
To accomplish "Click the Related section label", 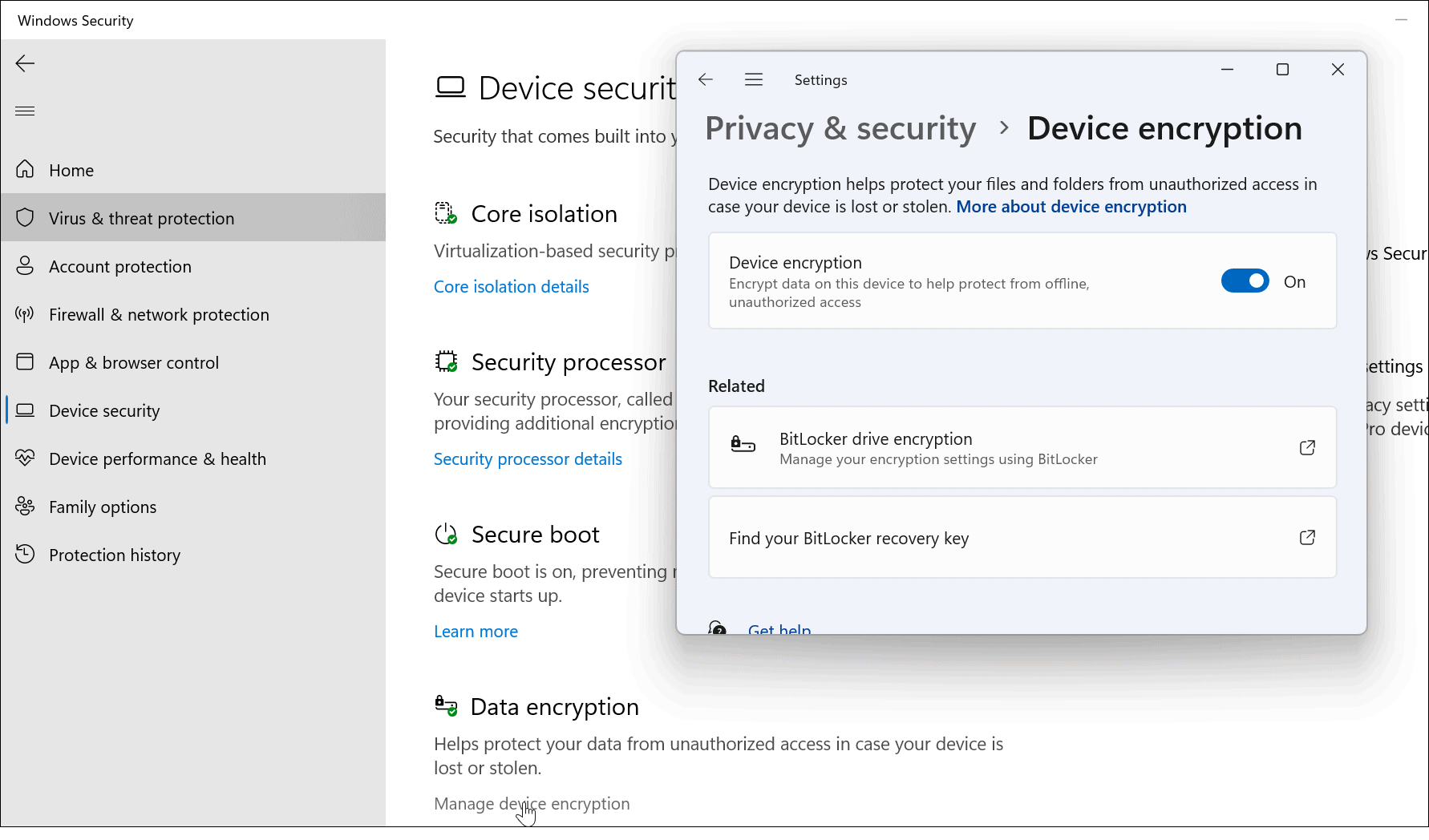I will coord(736,386).
